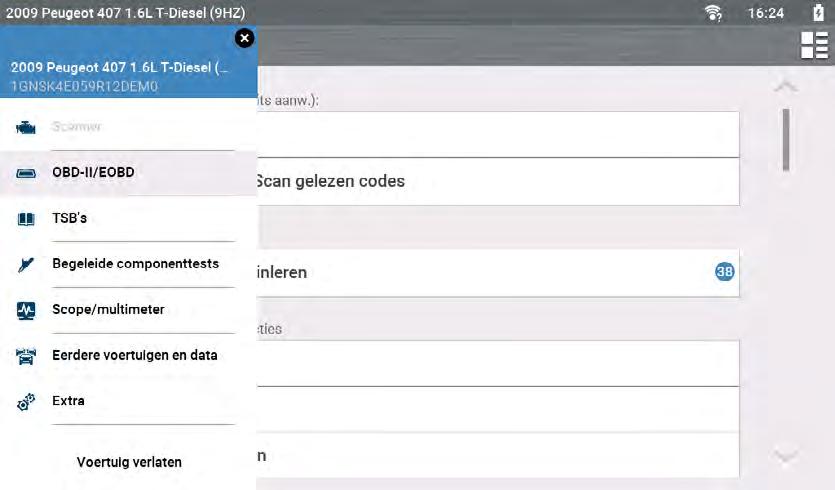Click the scroll down chevron
The height and width of the screenshot is (490, 835).
coord(785,456)
